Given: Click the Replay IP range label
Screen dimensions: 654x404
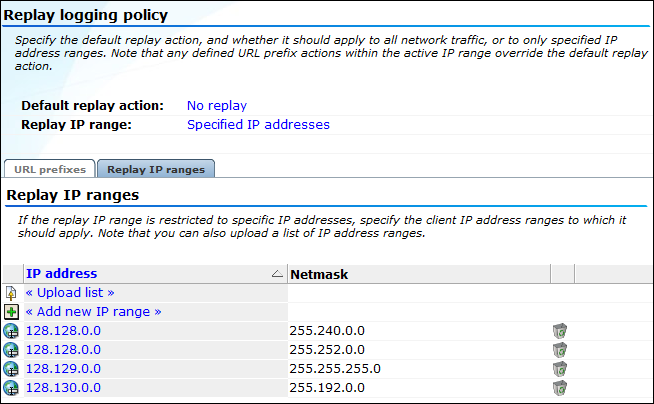Looking at the screenshot, I should [76, 125].
